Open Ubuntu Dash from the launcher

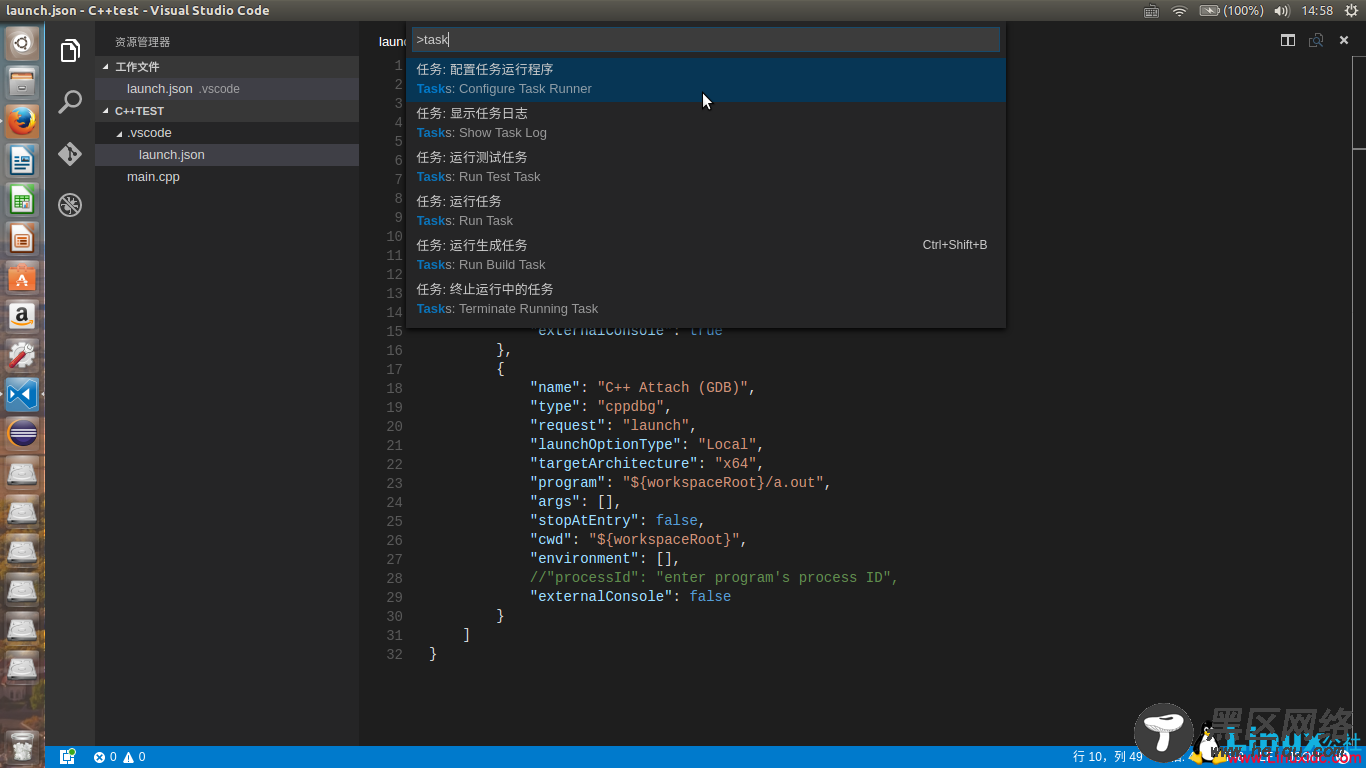(x=22, y=43)
